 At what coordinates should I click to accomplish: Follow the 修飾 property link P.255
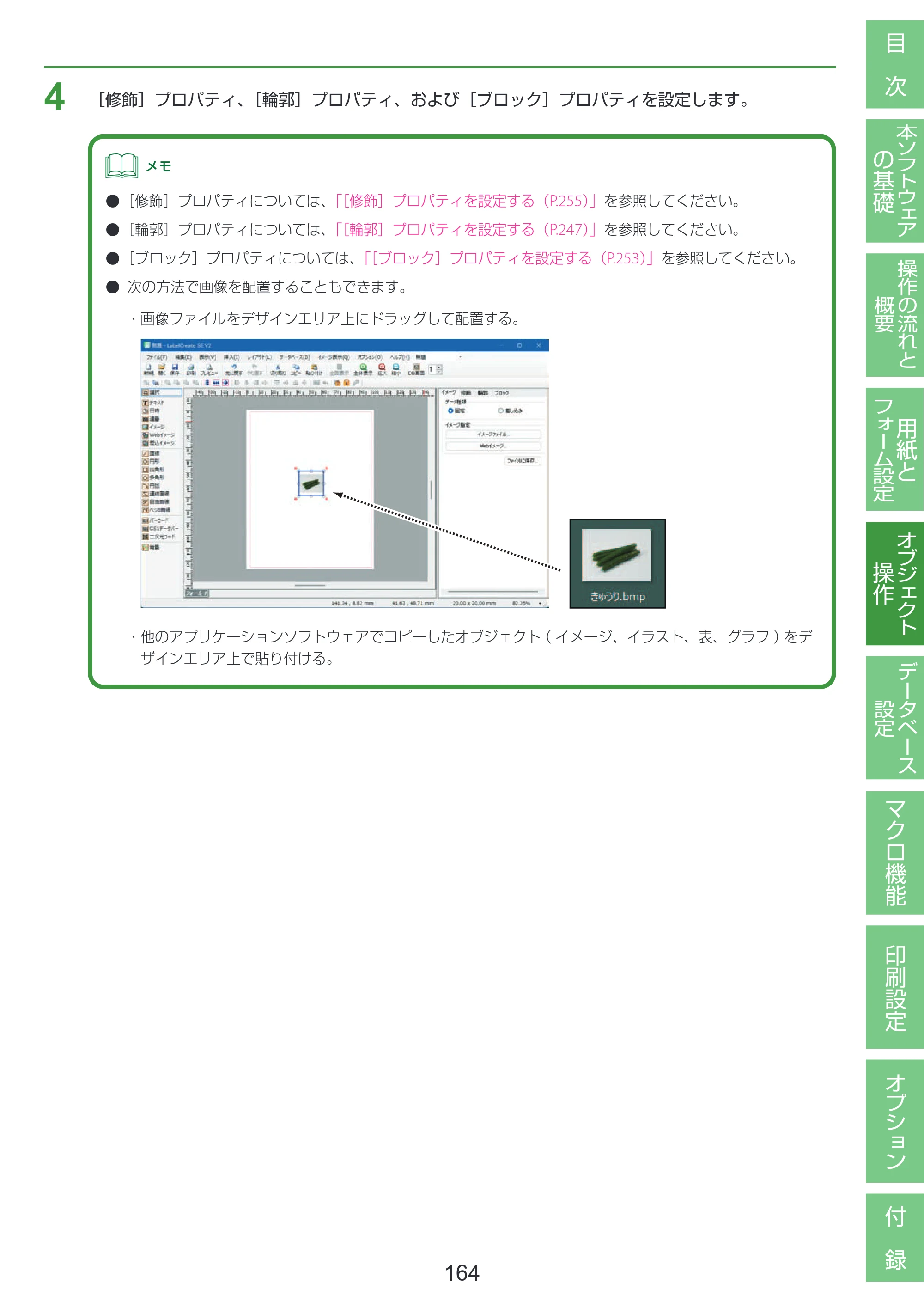(x=466, y=201)
